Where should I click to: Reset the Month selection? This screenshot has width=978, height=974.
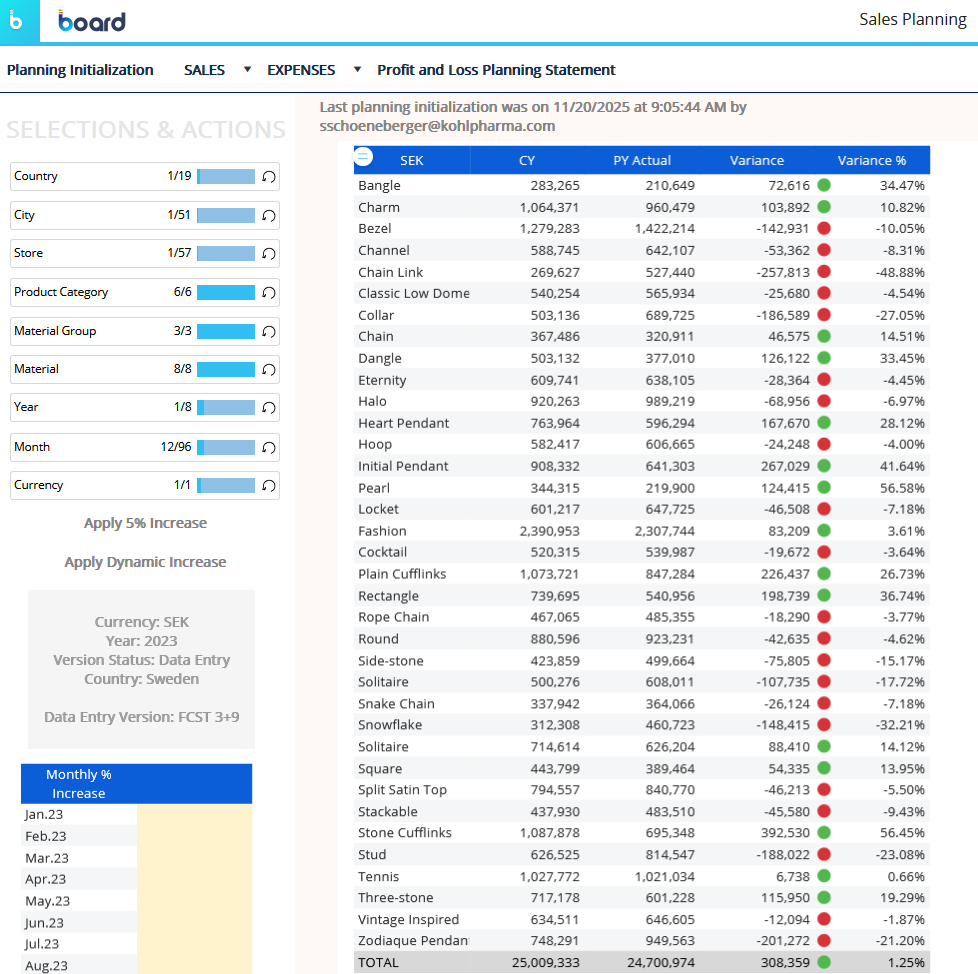[269, 448]
